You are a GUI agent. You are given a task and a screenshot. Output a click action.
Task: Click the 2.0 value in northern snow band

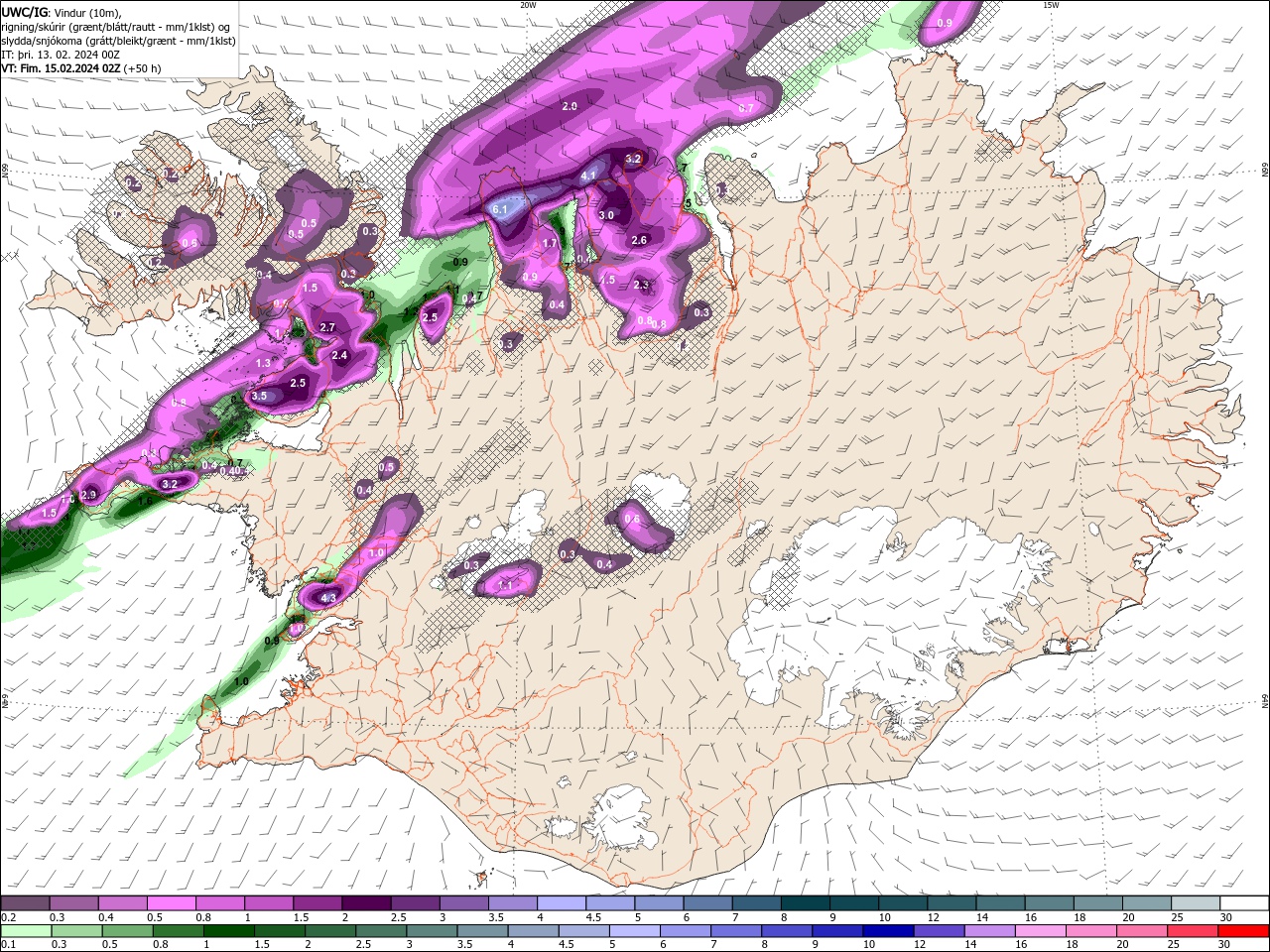570,105
